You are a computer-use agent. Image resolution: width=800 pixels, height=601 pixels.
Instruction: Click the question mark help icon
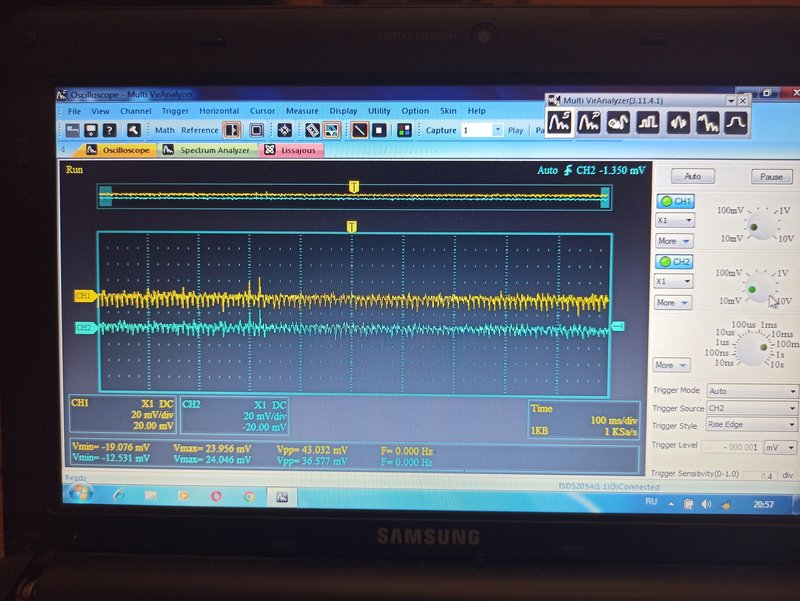(x=109, y=131)
